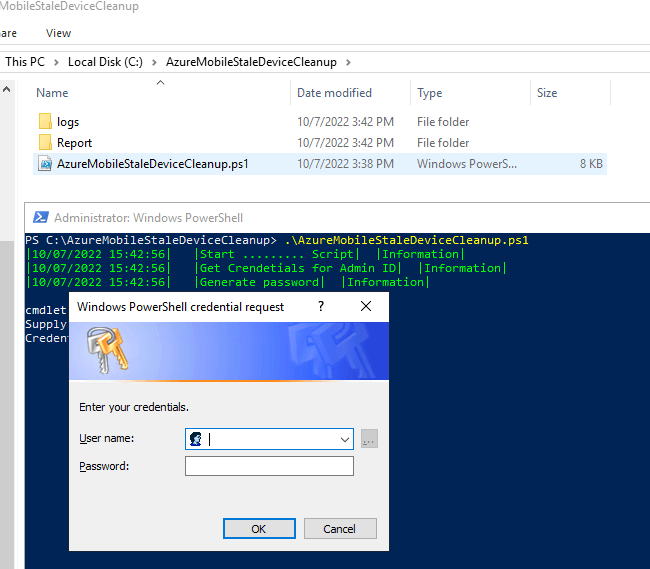Click the Password input field

(269, 466)
